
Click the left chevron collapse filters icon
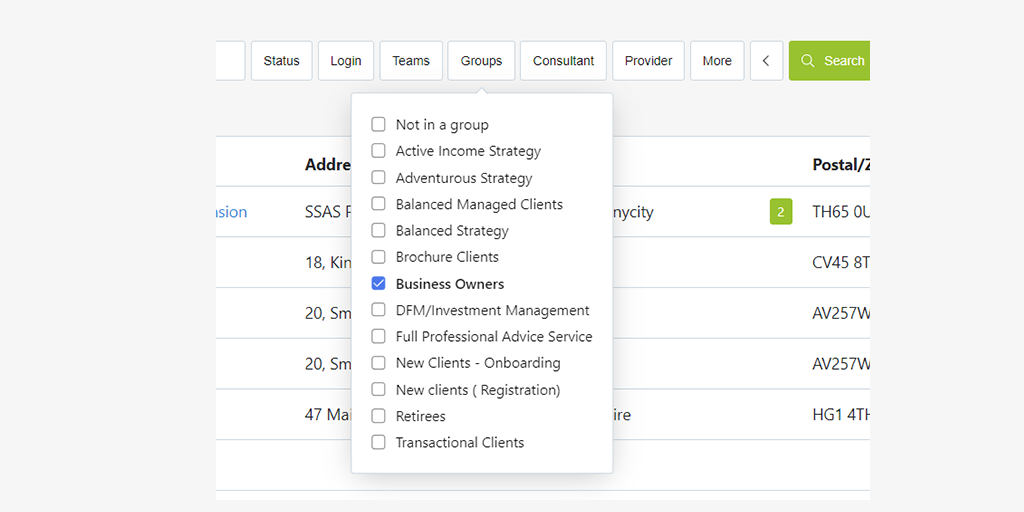pyautogui.click(x=766, y=61)
